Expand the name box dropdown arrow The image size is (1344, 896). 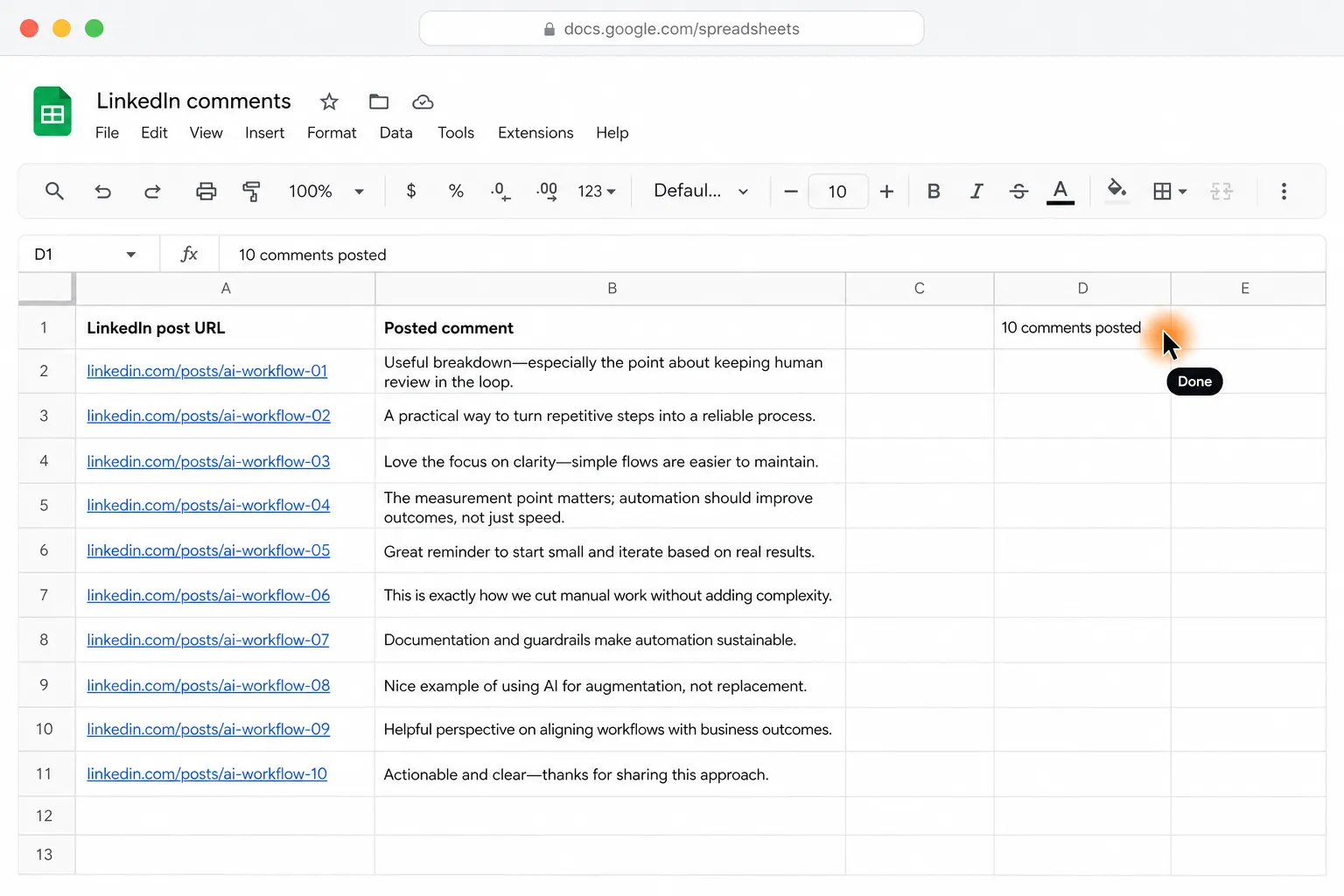pyautogui.click(x=131, y=255)
